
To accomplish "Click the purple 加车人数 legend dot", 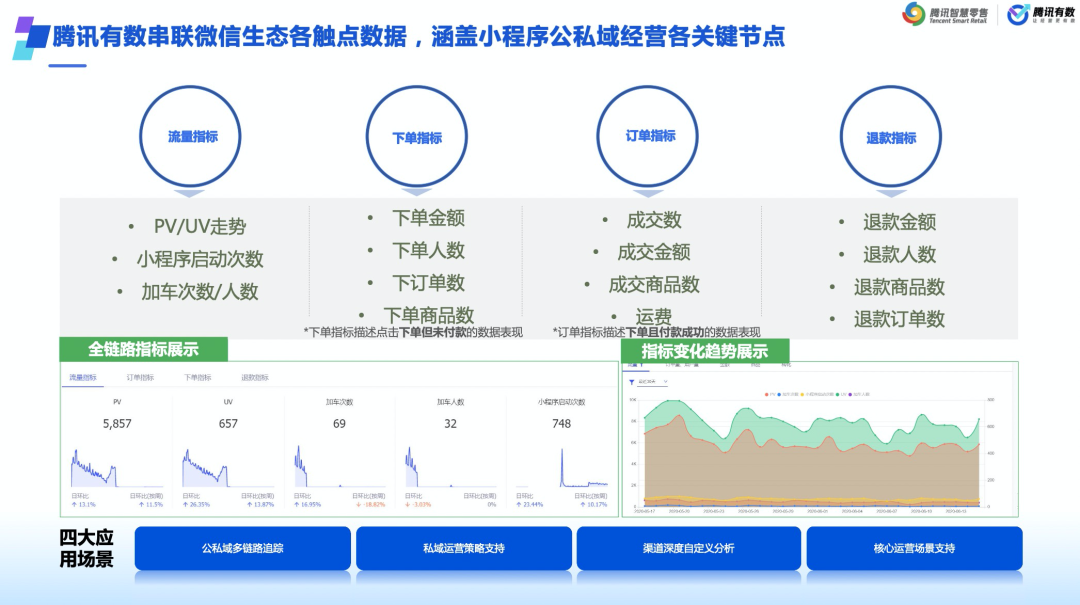I will point(851,395).
